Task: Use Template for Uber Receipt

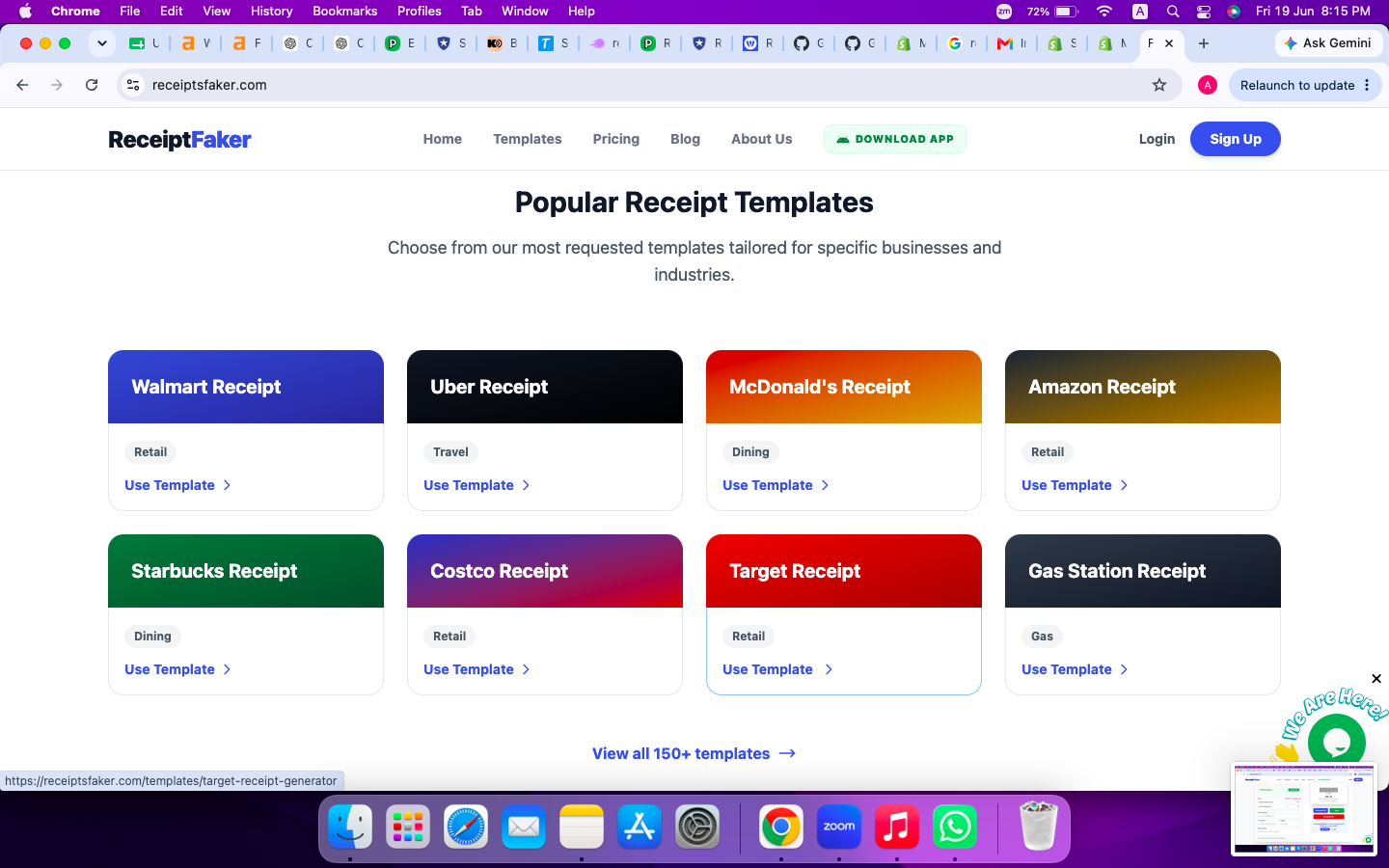Action: click(477, 485)
